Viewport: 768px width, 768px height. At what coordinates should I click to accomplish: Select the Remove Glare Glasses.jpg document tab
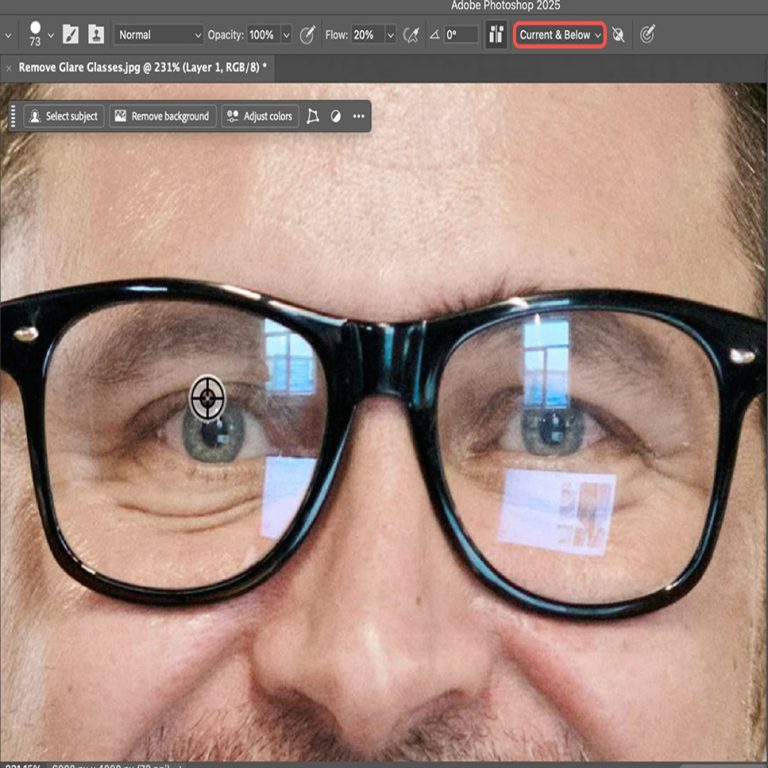(x=143, y=67)
